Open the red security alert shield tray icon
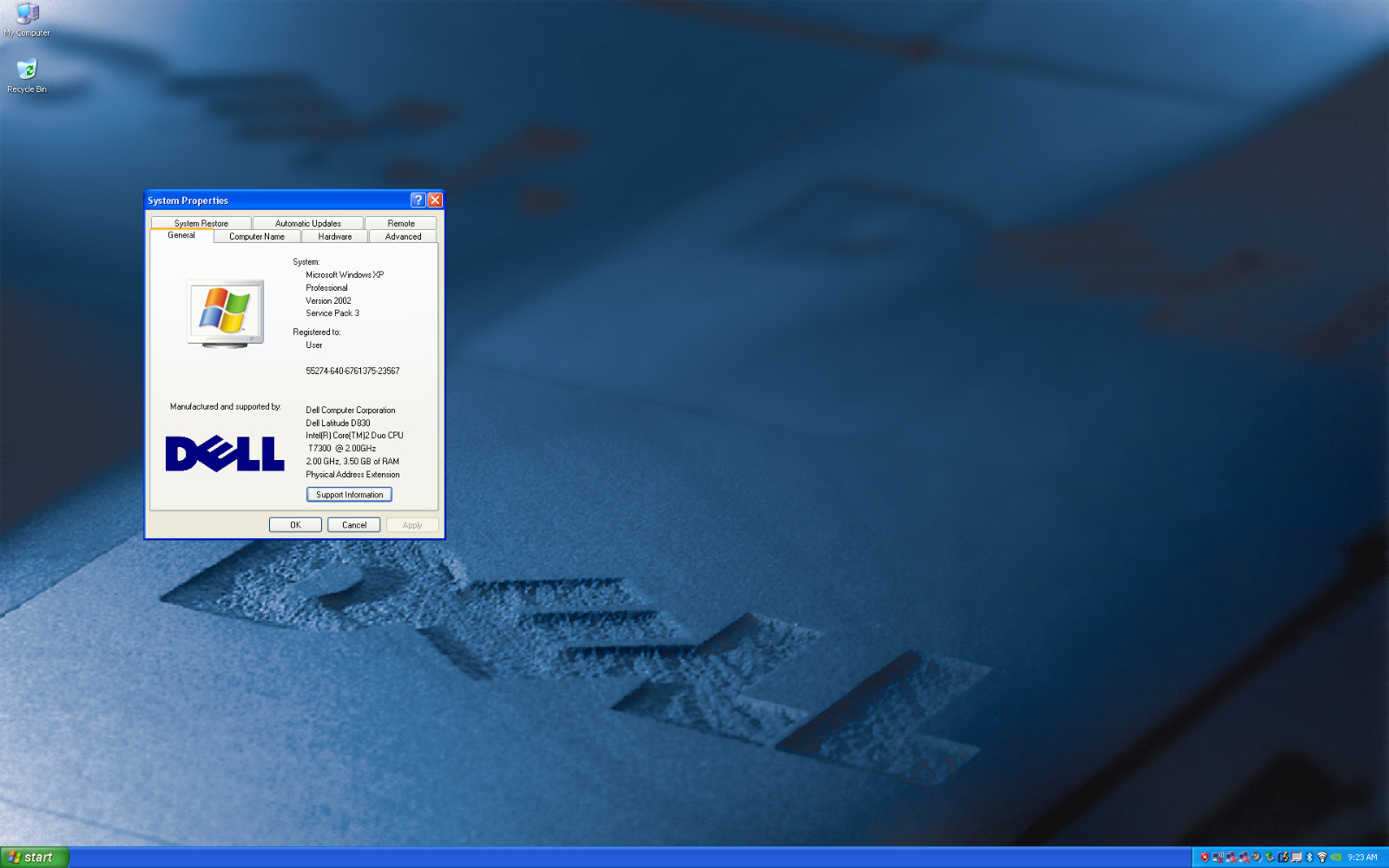Image resolution: width=1389 pixels, height=868 pixels. [x=1204, y=858]
